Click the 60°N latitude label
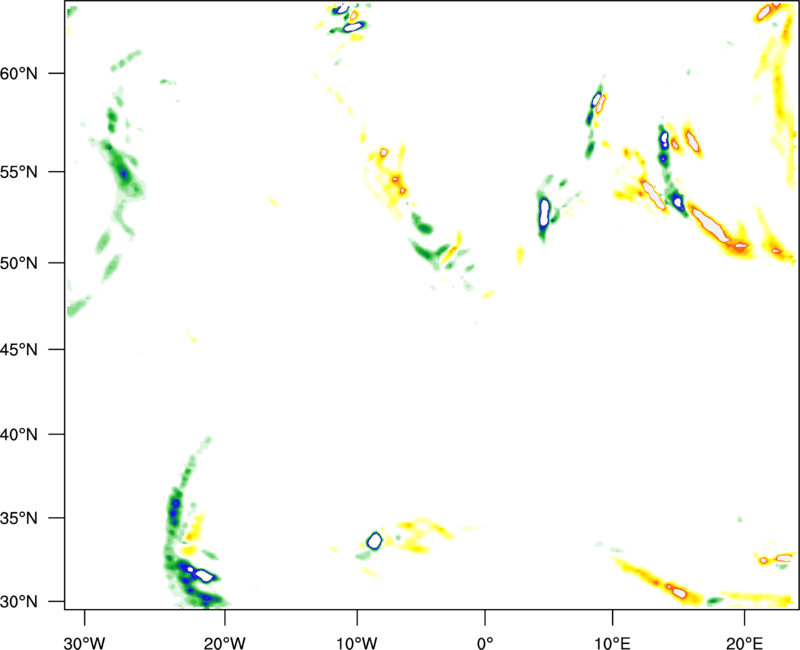This screenshot has height=650, width=800. click(19, 73)
